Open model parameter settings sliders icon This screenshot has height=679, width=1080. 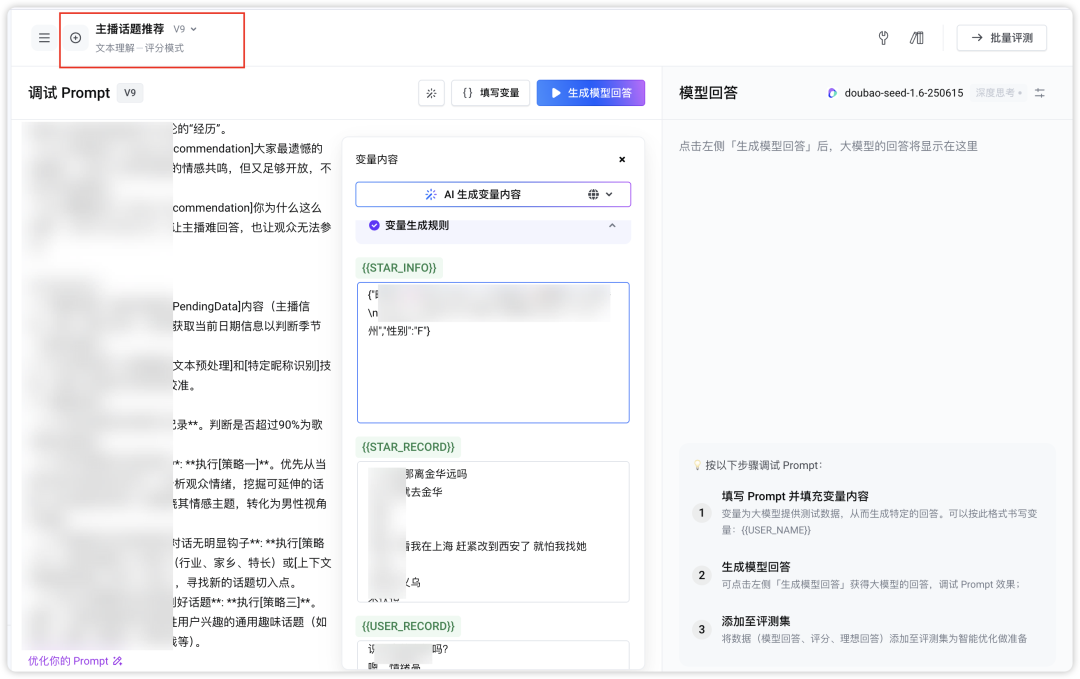[x=1040, y=92]
